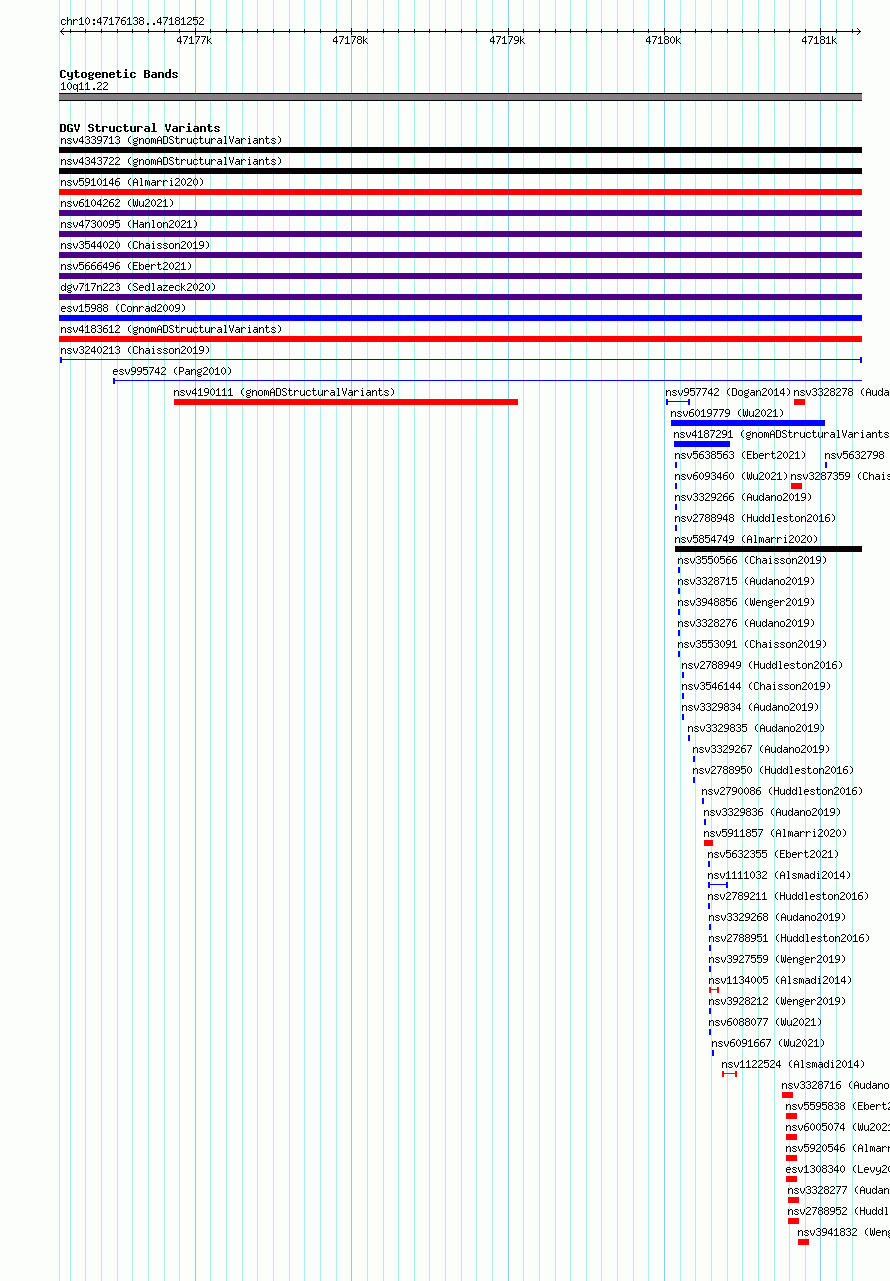Click nsv1122524 (Alsmadi2014) label
This screenshot has width=890, height=1281.
(x=793, y=1064)
